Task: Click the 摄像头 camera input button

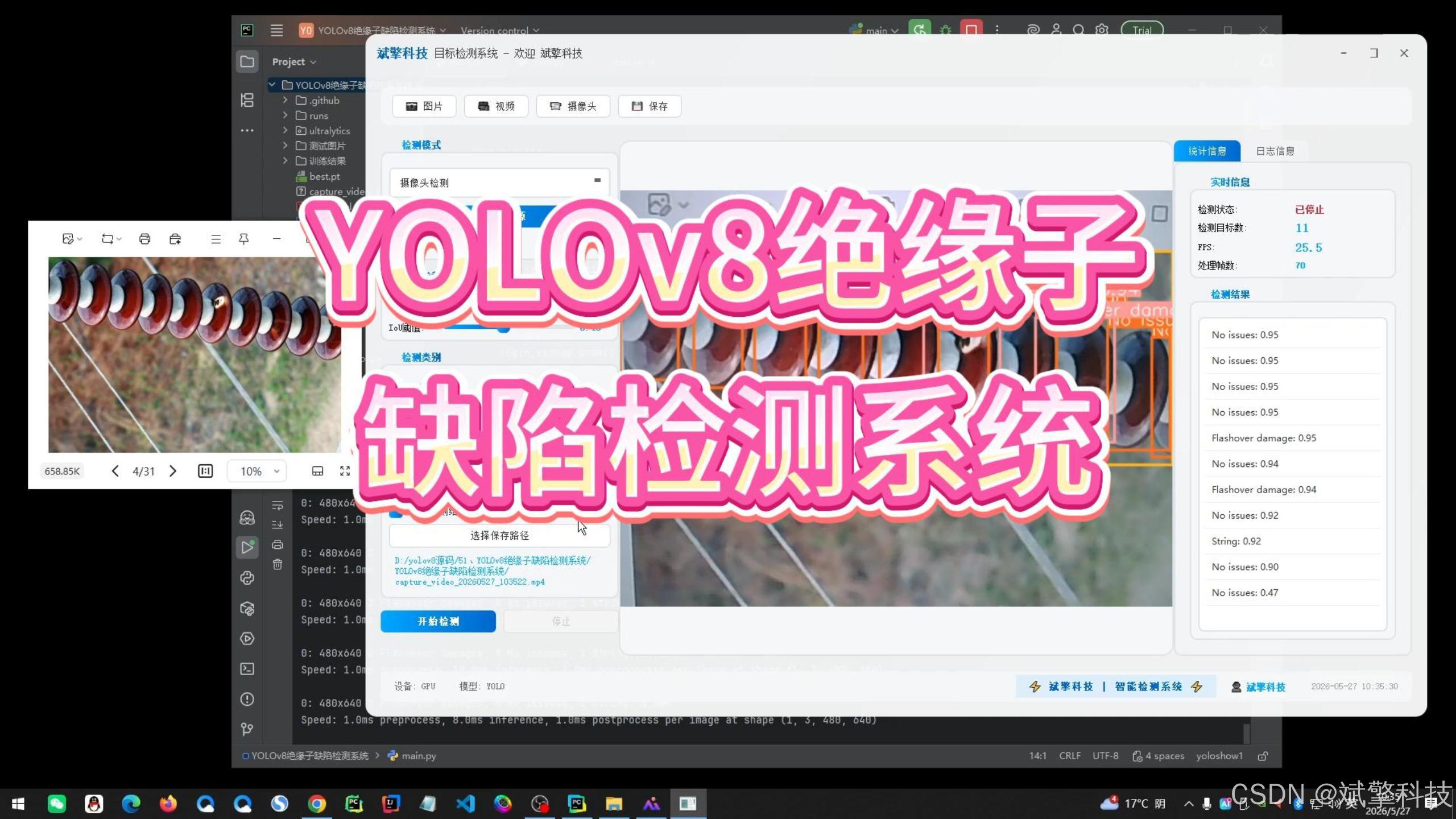Action: pyautogui.click(x=573, y=106)
